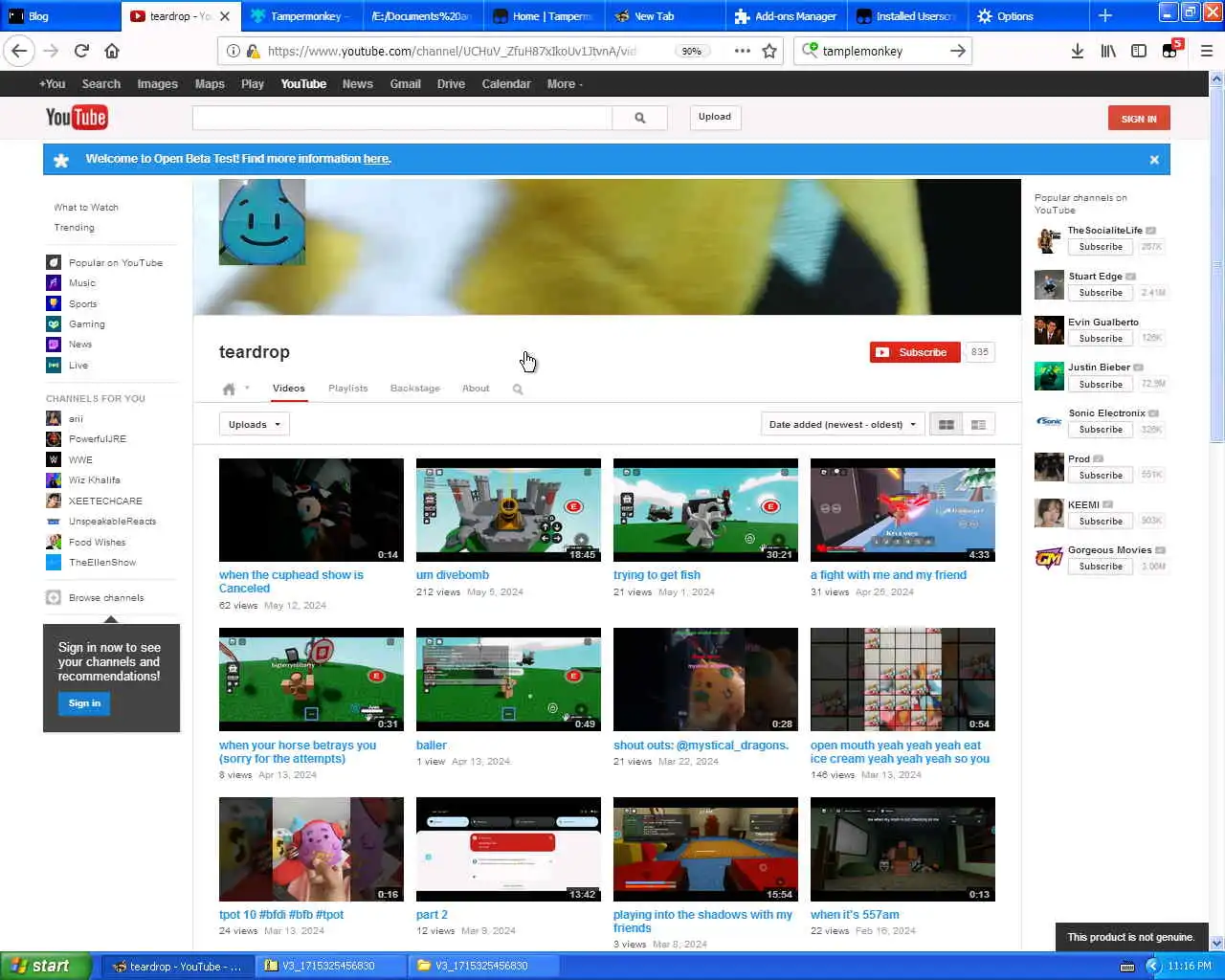Click site information icon in address bar
The image size is (1225, 980).
point(233,51)
